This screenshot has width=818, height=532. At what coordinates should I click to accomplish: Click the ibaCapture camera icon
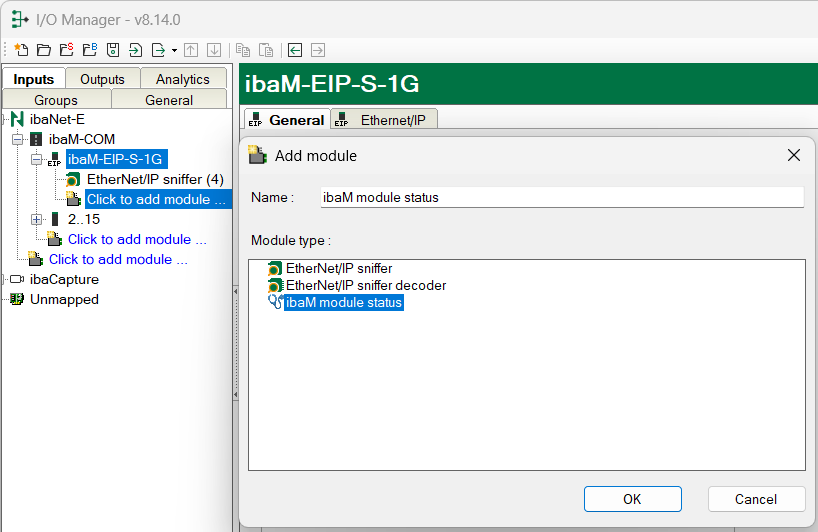point(17,280)
